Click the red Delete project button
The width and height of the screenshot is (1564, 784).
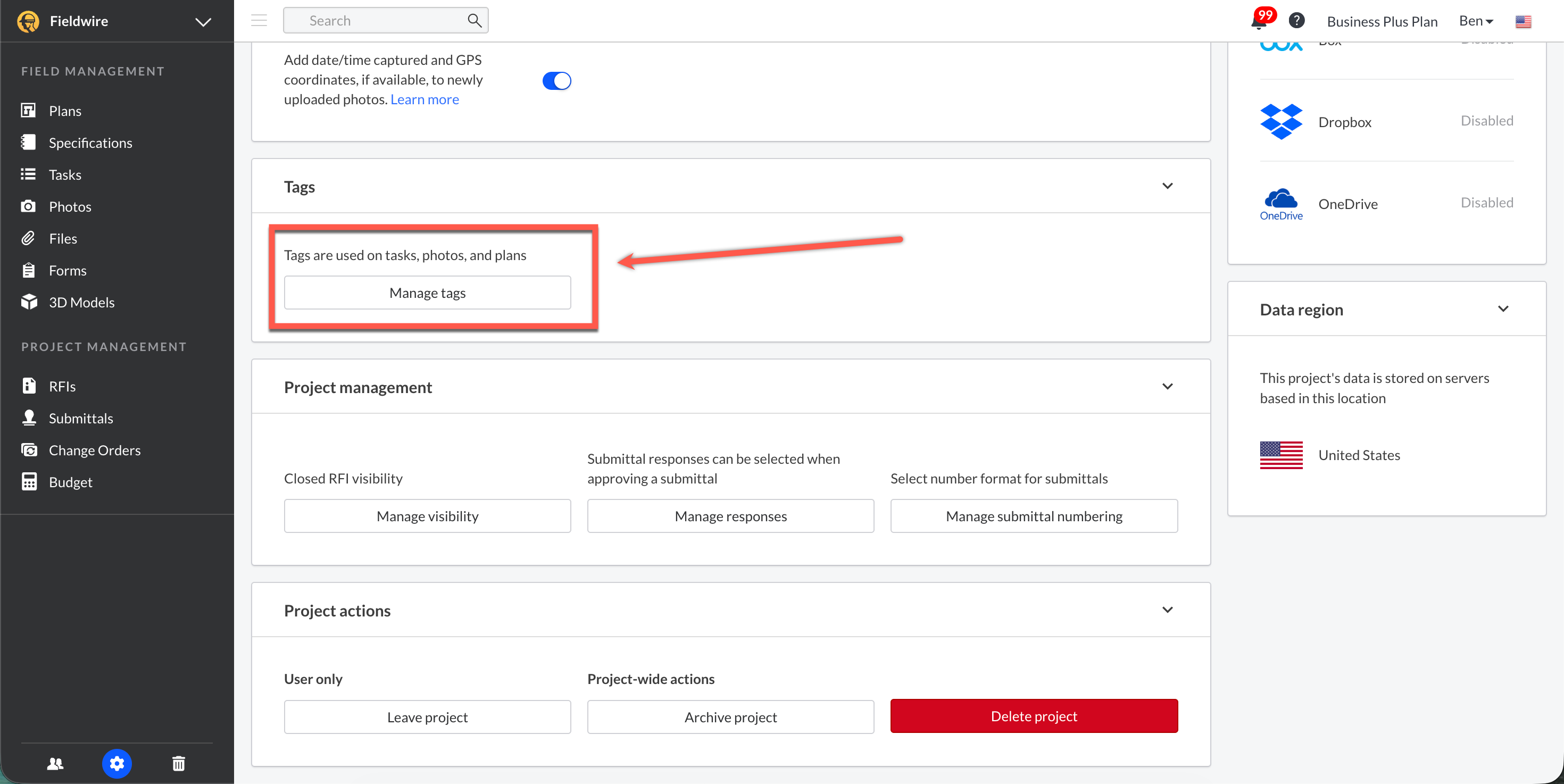[x=1033, y=716]
